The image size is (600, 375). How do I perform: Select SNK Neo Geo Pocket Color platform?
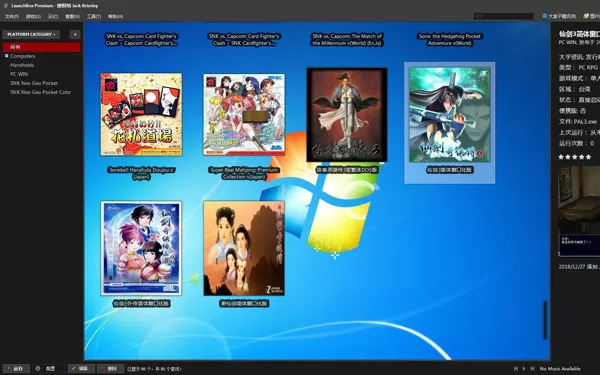[41, 92]
